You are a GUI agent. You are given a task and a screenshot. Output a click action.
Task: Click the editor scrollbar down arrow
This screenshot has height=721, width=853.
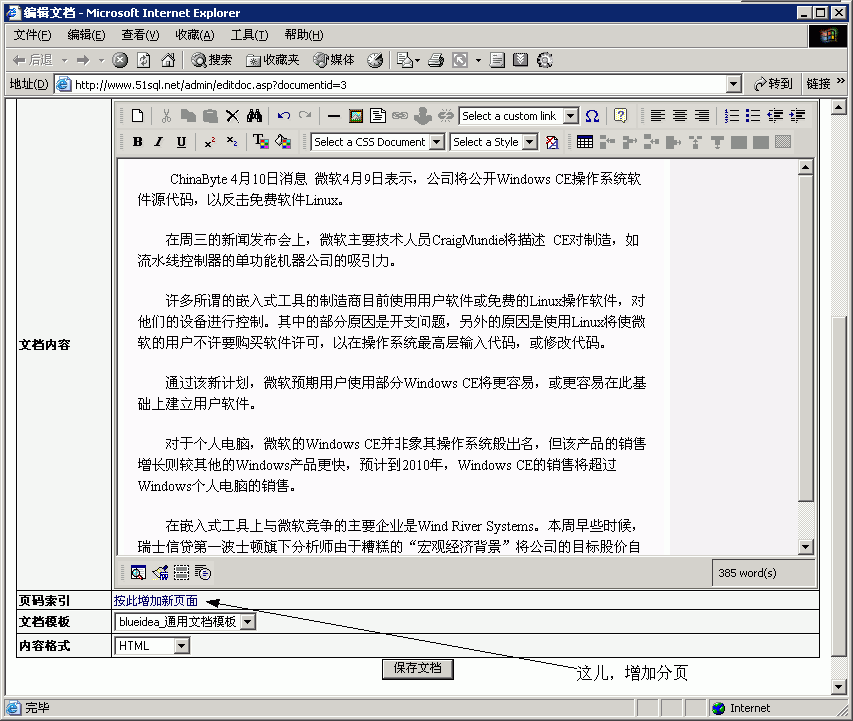806,546
